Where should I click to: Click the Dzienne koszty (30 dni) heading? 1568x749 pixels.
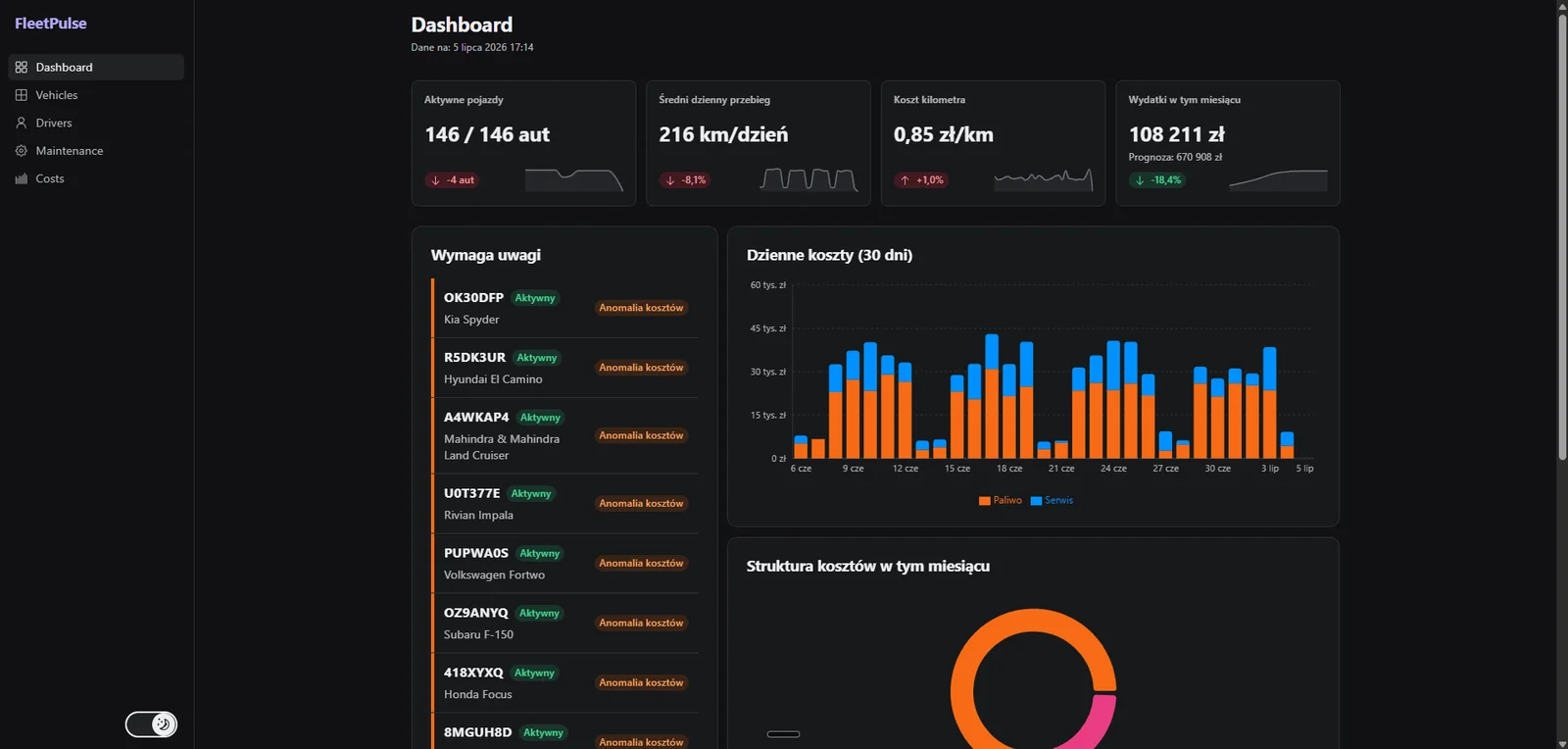tap(829, 255)
